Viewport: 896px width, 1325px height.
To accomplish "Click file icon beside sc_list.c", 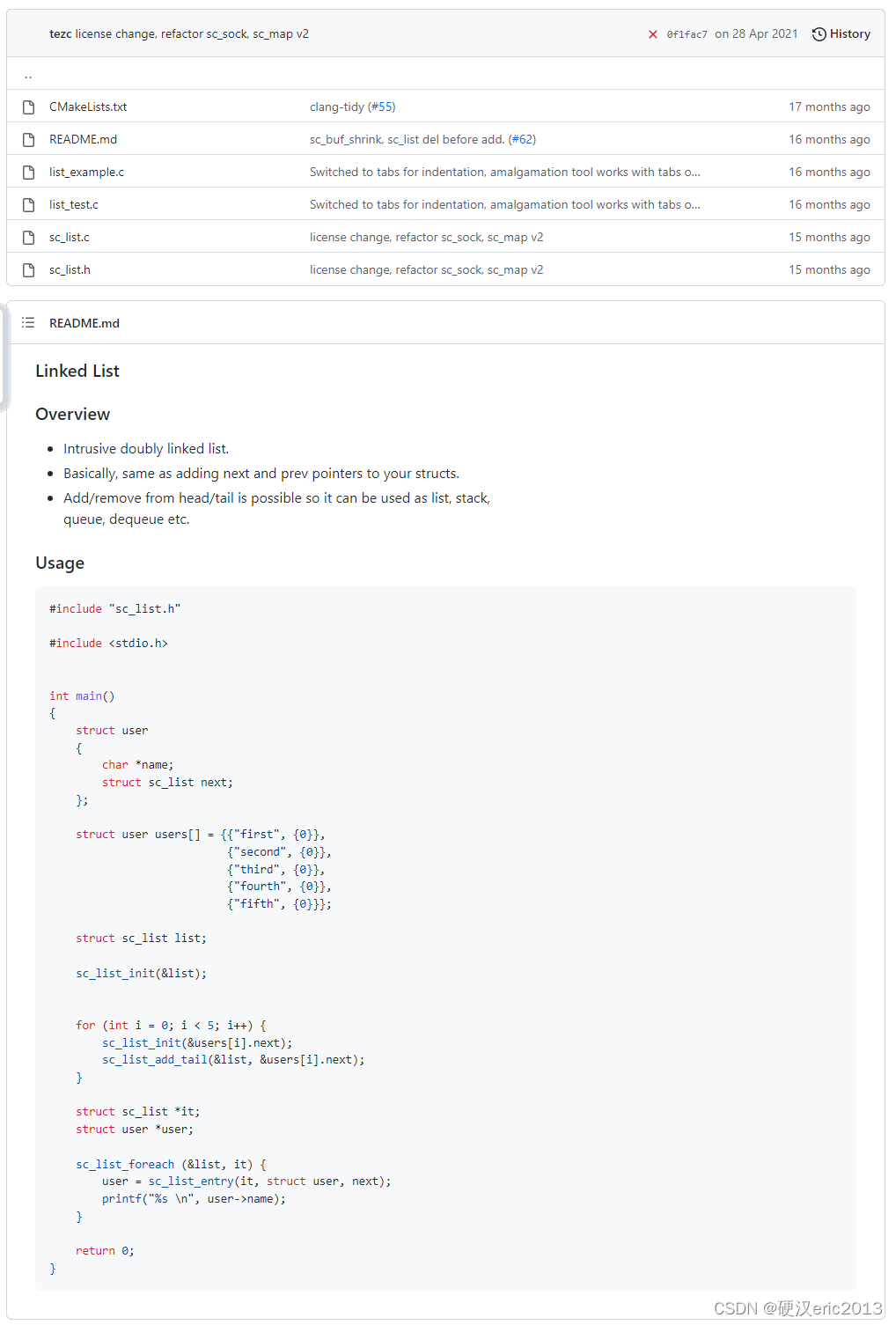I will point(29,237).
